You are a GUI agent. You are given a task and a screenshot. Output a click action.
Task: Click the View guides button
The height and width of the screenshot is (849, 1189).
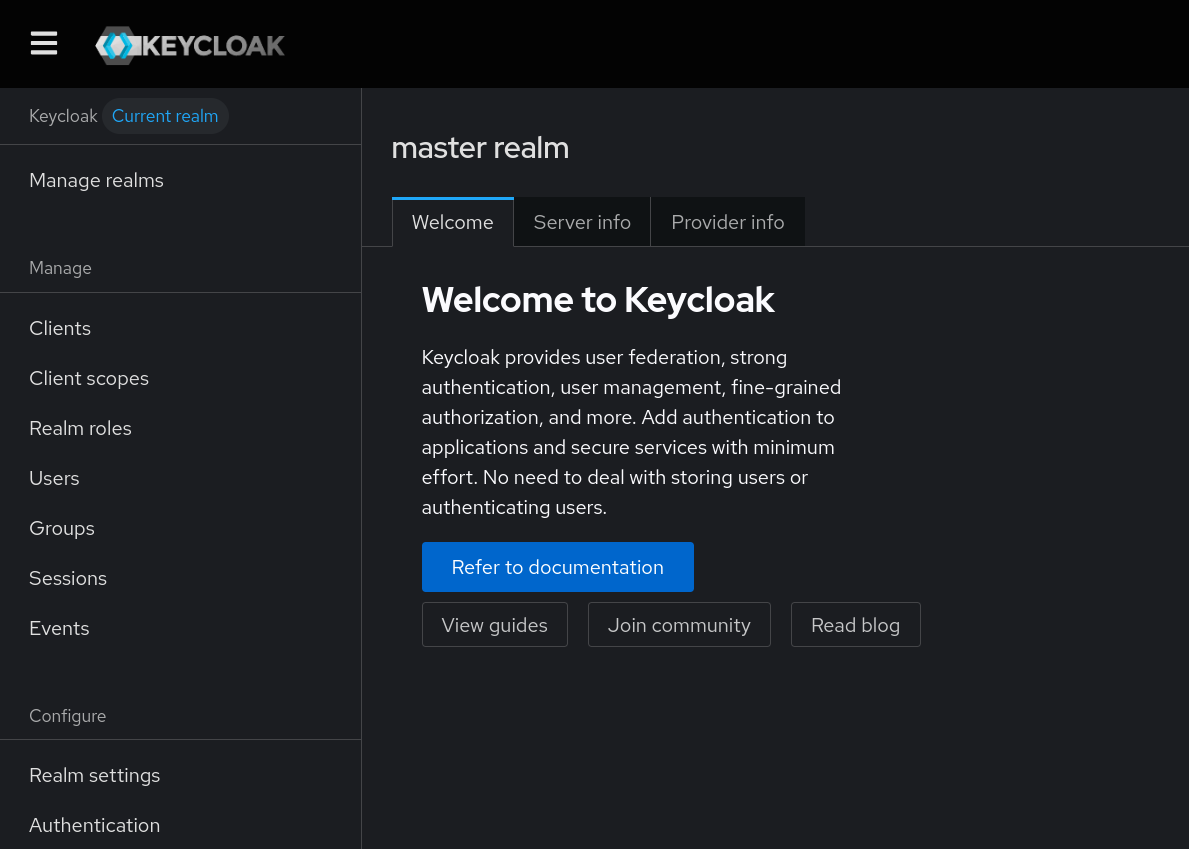[494, 625]
